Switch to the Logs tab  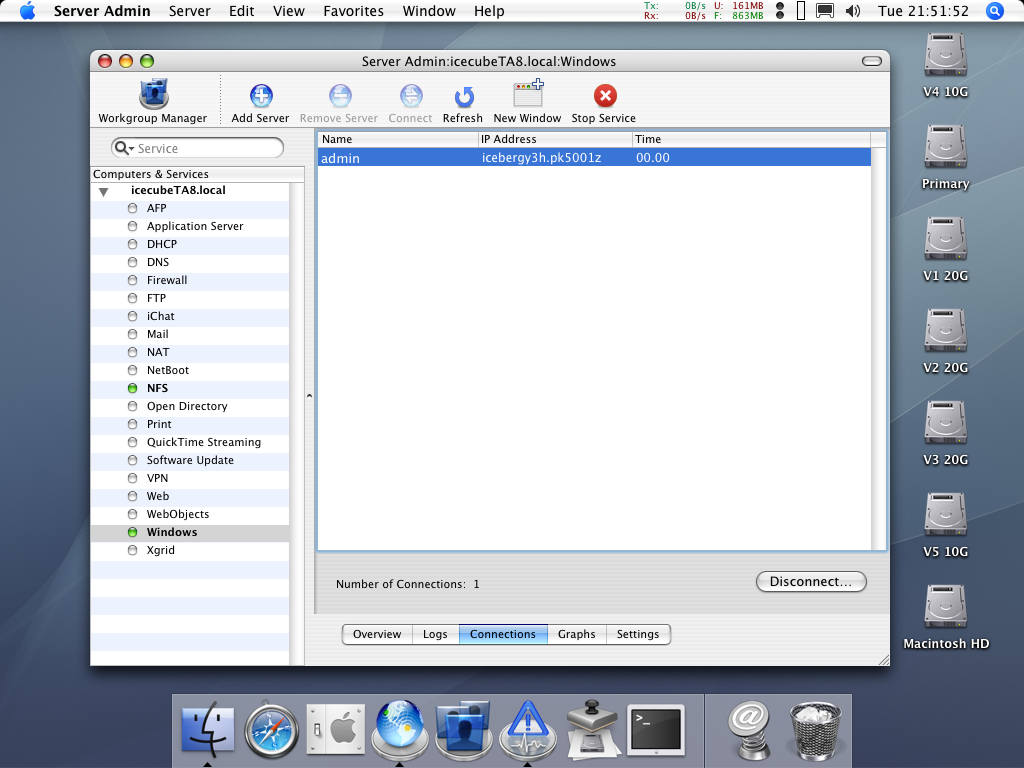435,634
